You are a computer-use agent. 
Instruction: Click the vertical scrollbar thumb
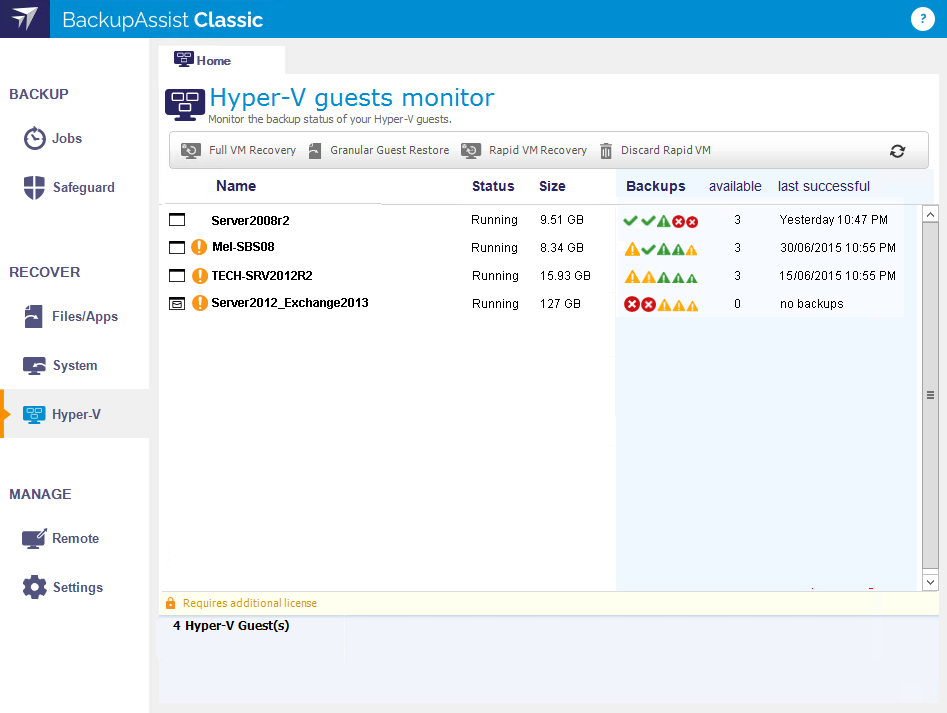pyautogui.click(x=930, y=395)
